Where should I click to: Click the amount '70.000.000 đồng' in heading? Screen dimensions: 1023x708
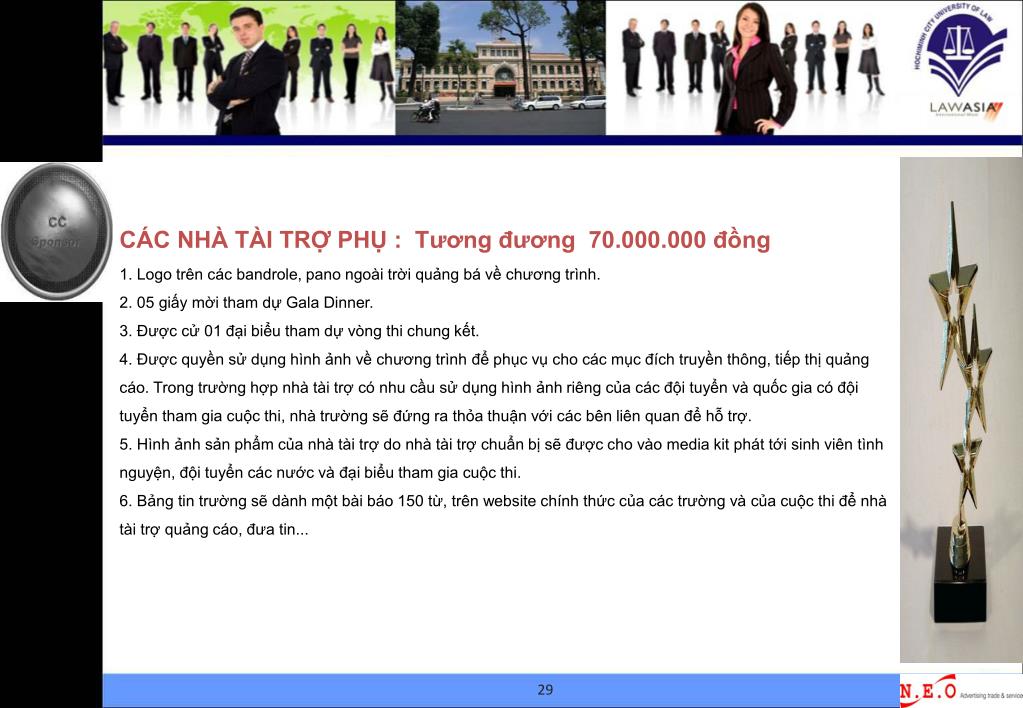[x=679, y=240]
